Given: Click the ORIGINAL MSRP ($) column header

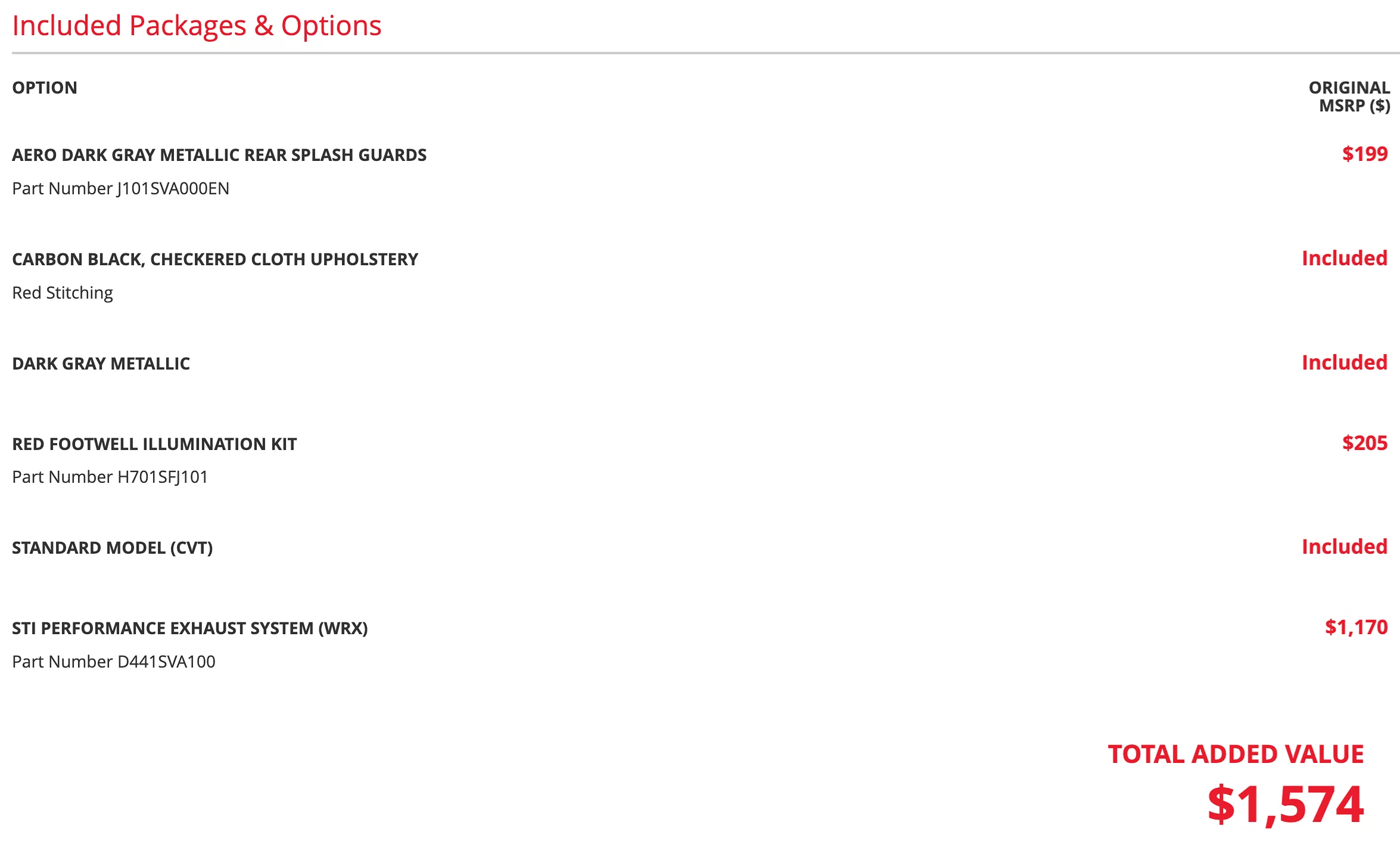Looking at the screenshot, I should pyautogui.click(x=1349, y=97).
